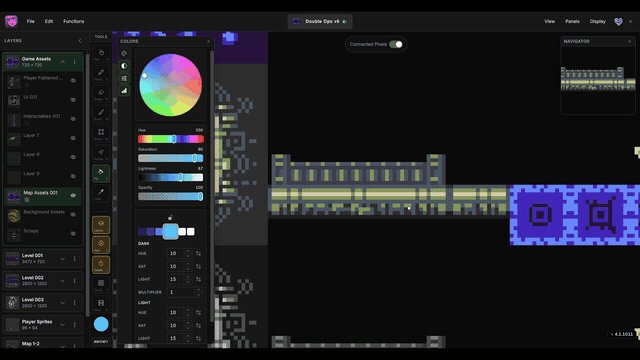Open Game Assets options menu dots
This screenshot has height=360, width=640.
tap(74, 62)
